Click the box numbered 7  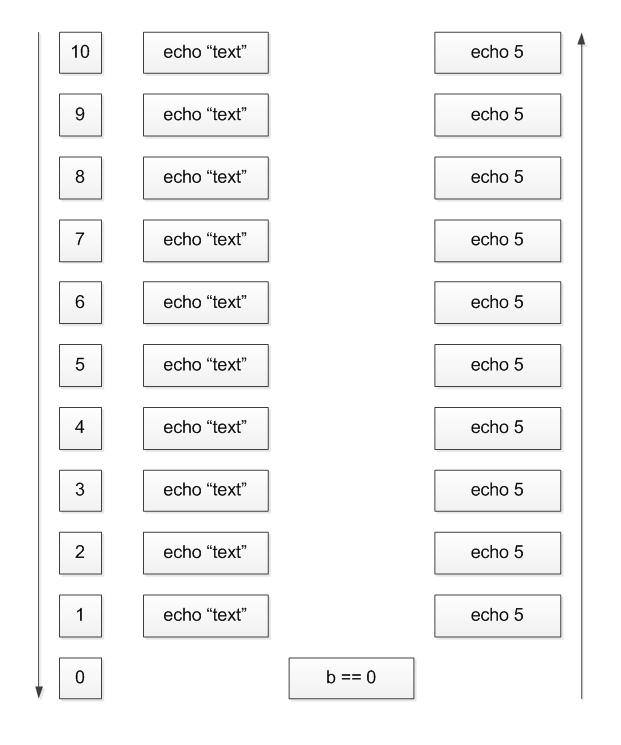point(80,240)
